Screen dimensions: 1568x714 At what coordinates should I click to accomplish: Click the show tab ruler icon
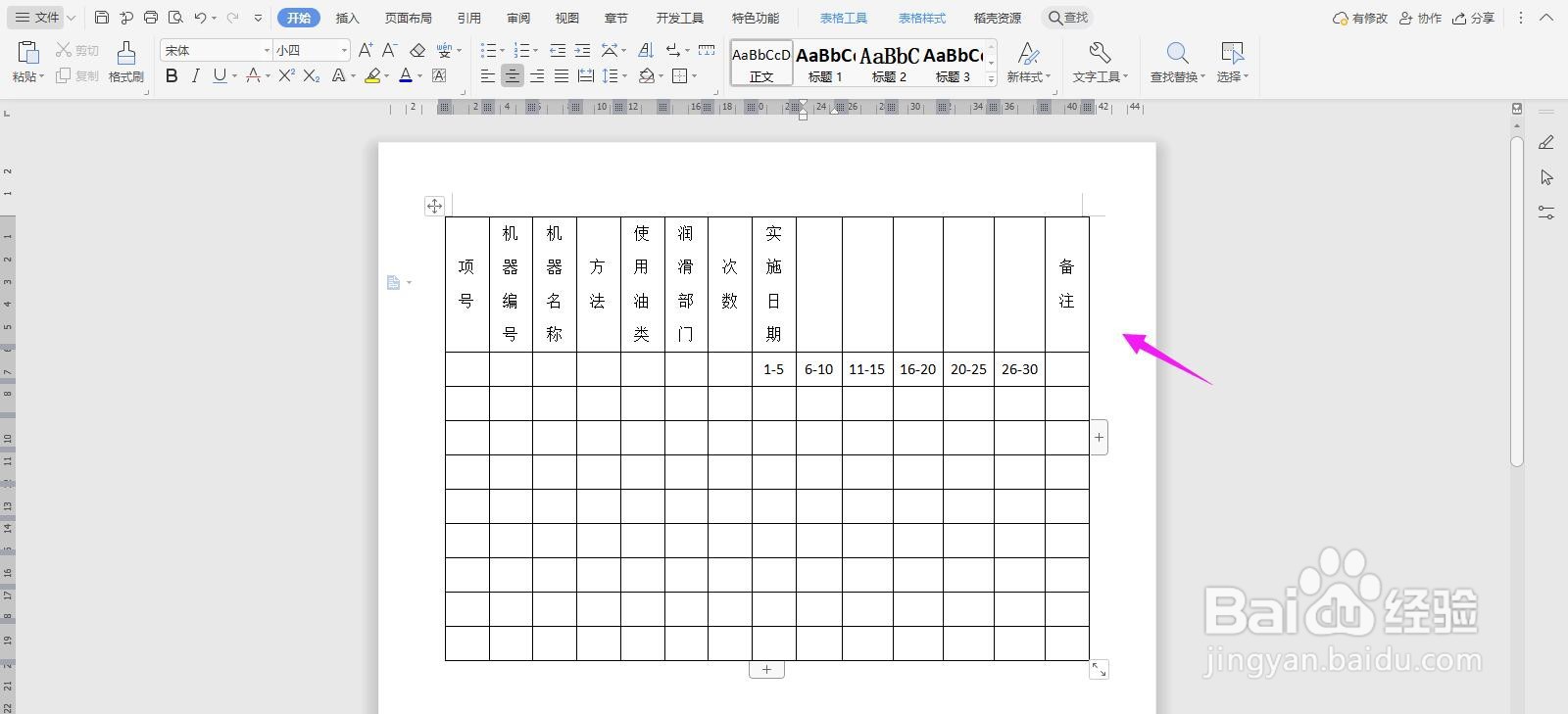(x=707, y=50)
